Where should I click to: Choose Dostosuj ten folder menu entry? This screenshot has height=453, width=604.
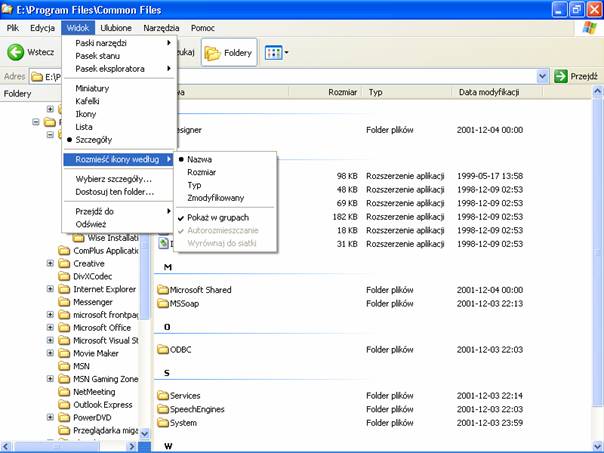coord(120,192)
